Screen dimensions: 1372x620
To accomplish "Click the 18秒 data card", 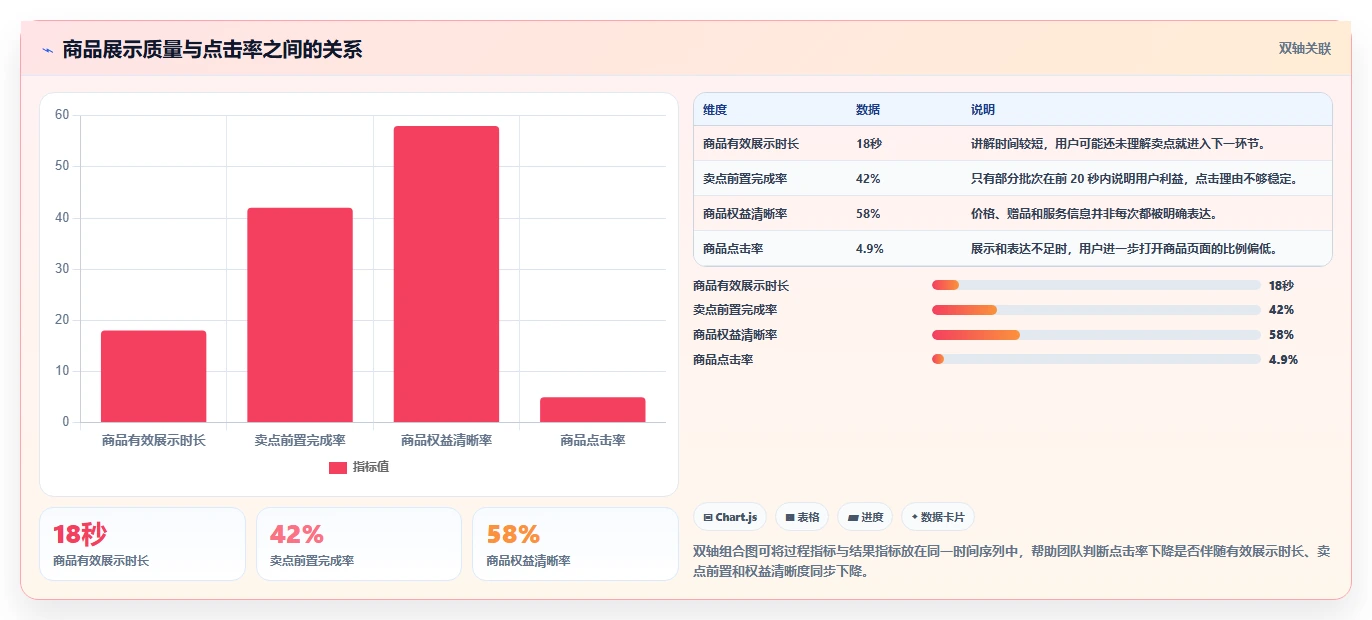I will tap(142, 544).
